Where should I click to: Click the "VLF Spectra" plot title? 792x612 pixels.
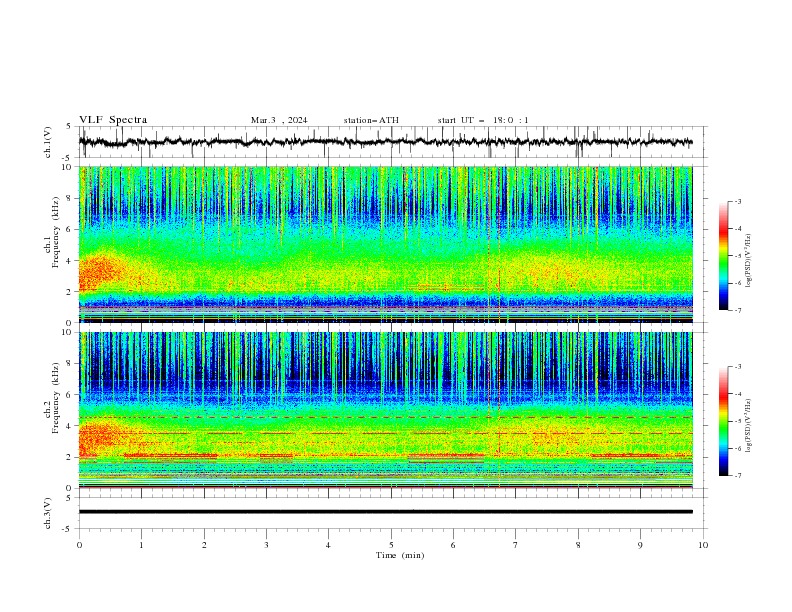[x=113, y=120]
